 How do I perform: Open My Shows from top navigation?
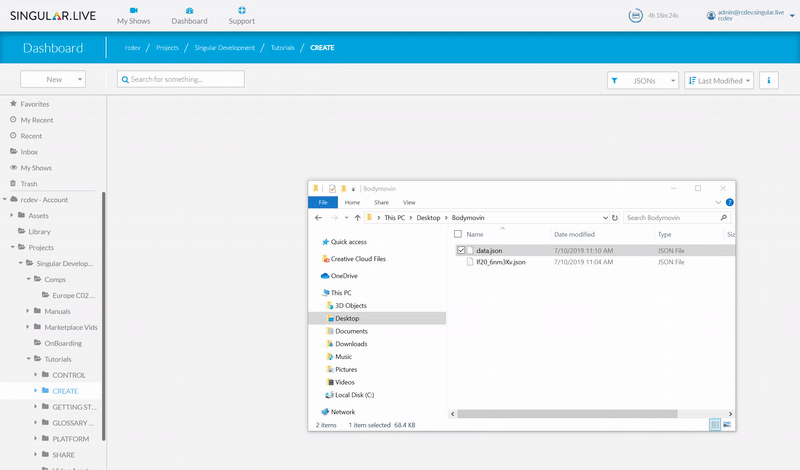click(x=133, y=16)
